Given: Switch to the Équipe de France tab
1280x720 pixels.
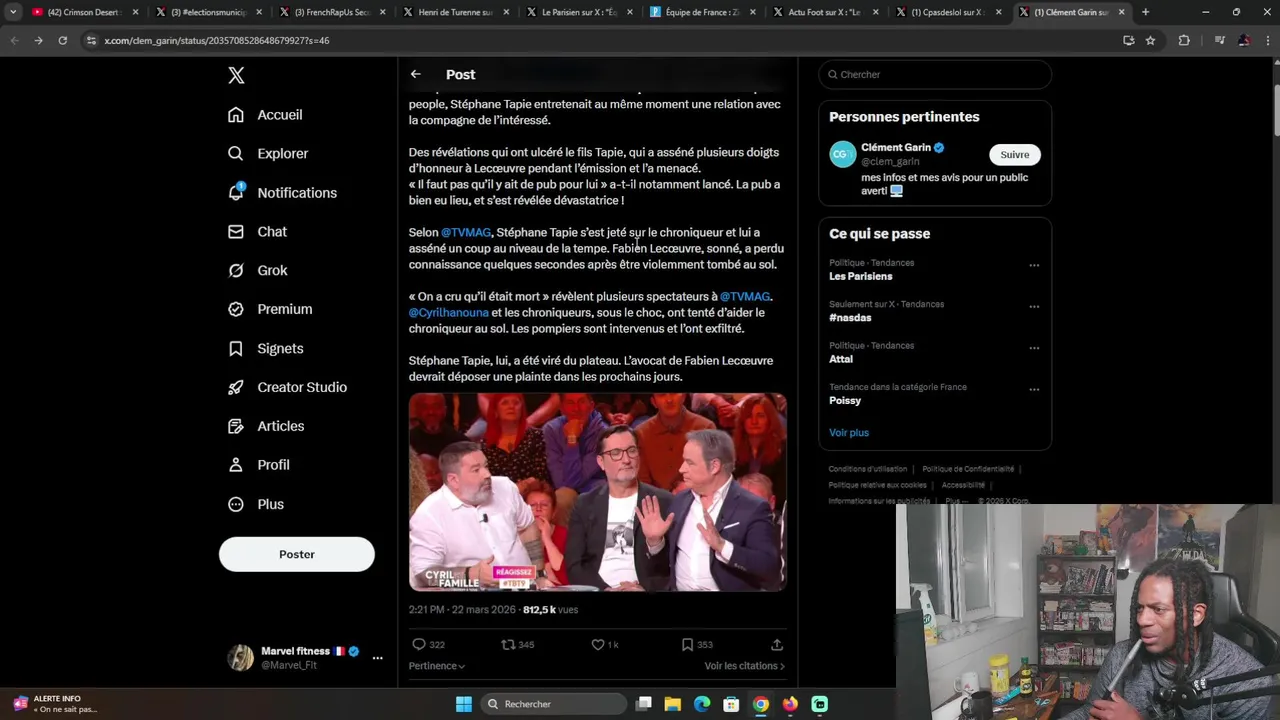Looking at the screenshot, I should (702, 12).
